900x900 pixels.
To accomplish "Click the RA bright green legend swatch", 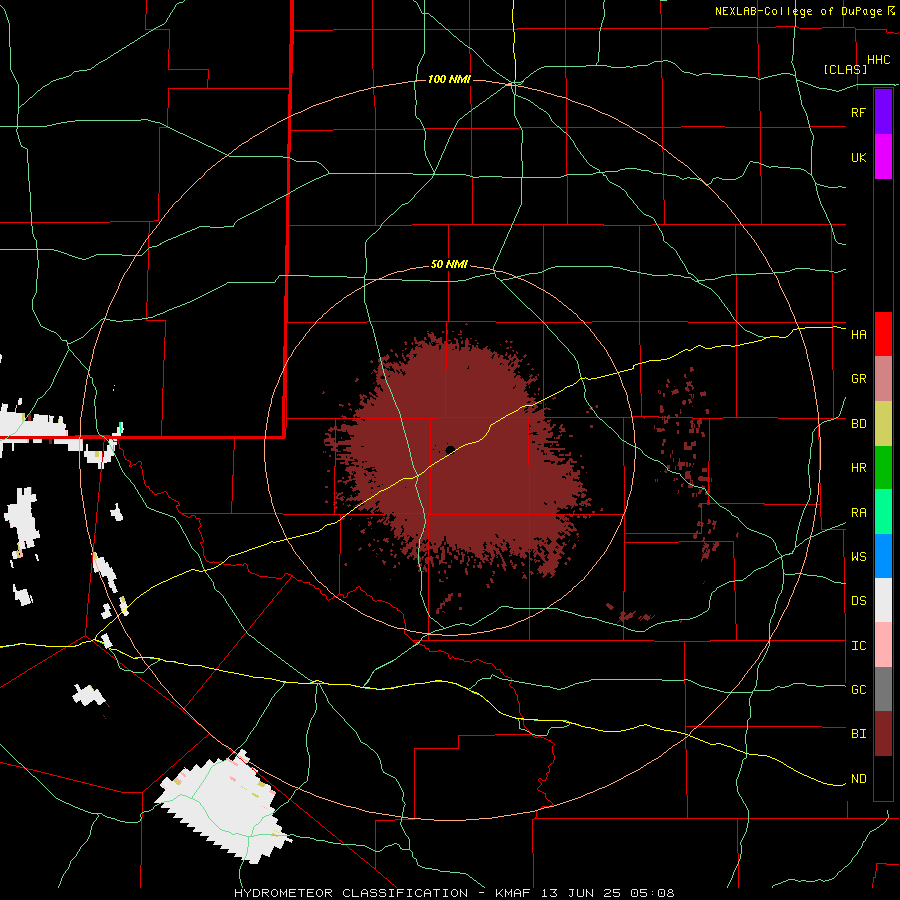I will tap(883, 512).
